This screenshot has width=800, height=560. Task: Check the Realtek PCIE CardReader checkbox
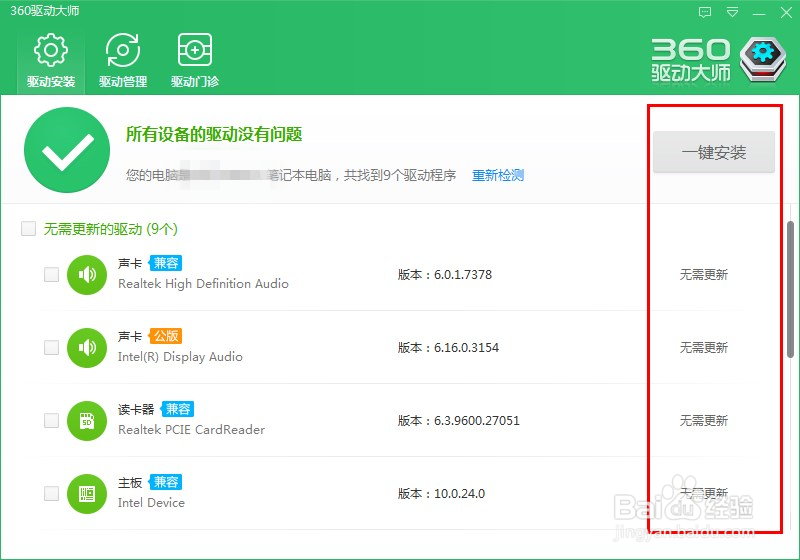[52, 420]
